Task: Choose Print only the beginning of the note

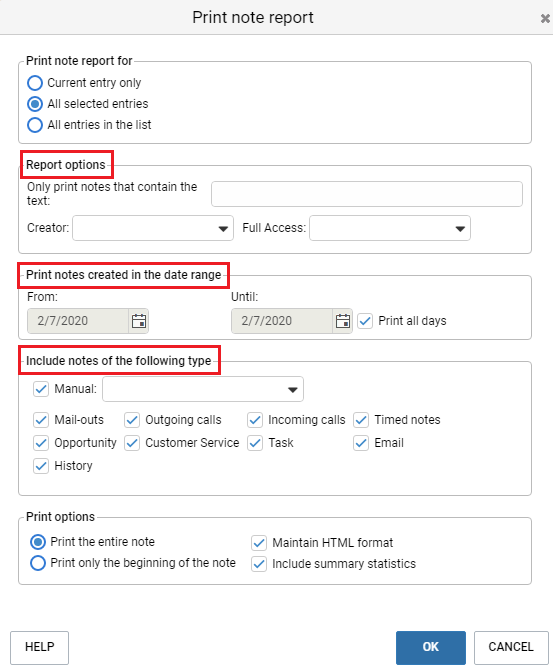Action: 38,563
